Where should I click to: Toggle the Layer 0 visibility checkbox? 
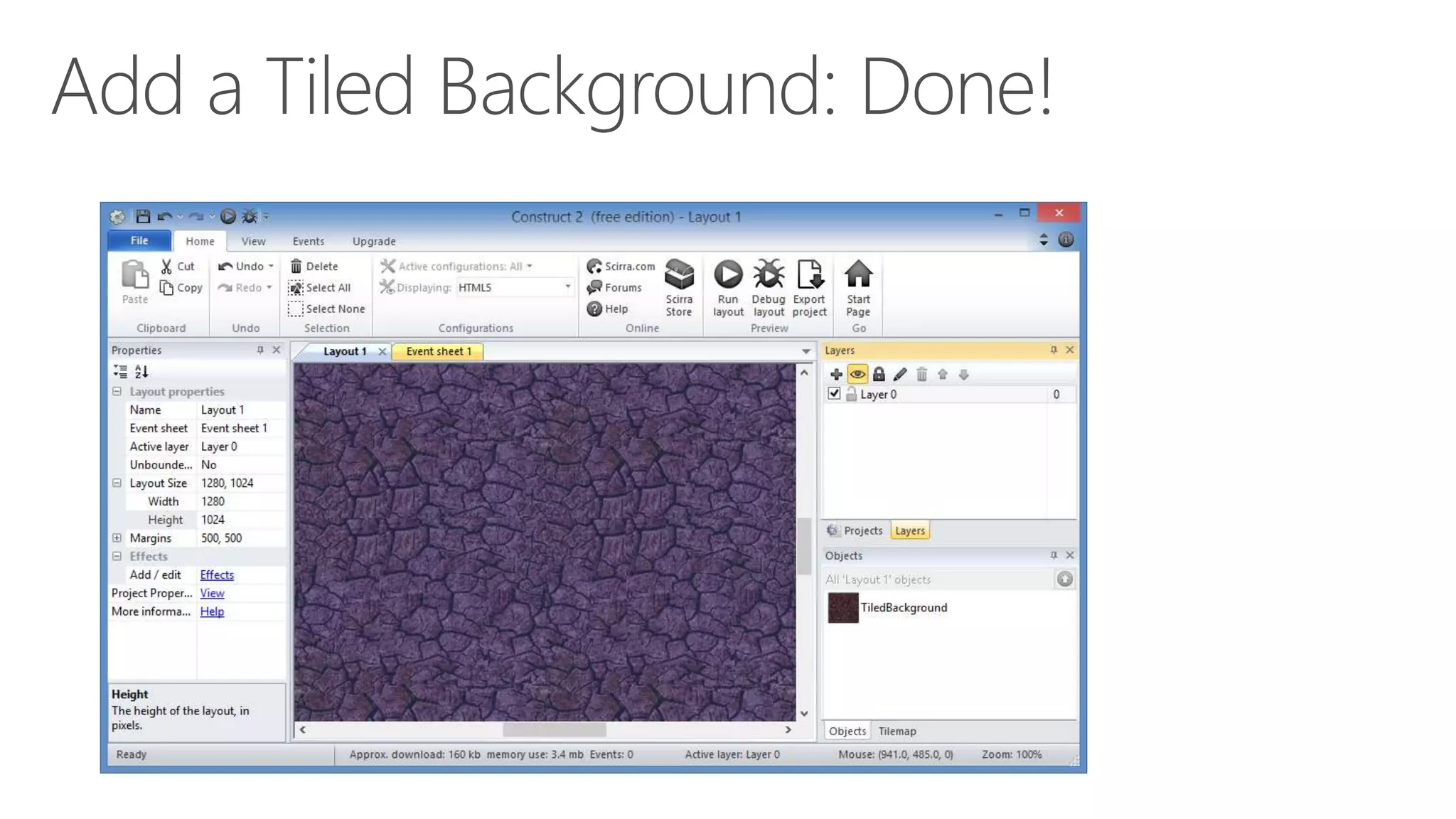[x=835, y=393]
